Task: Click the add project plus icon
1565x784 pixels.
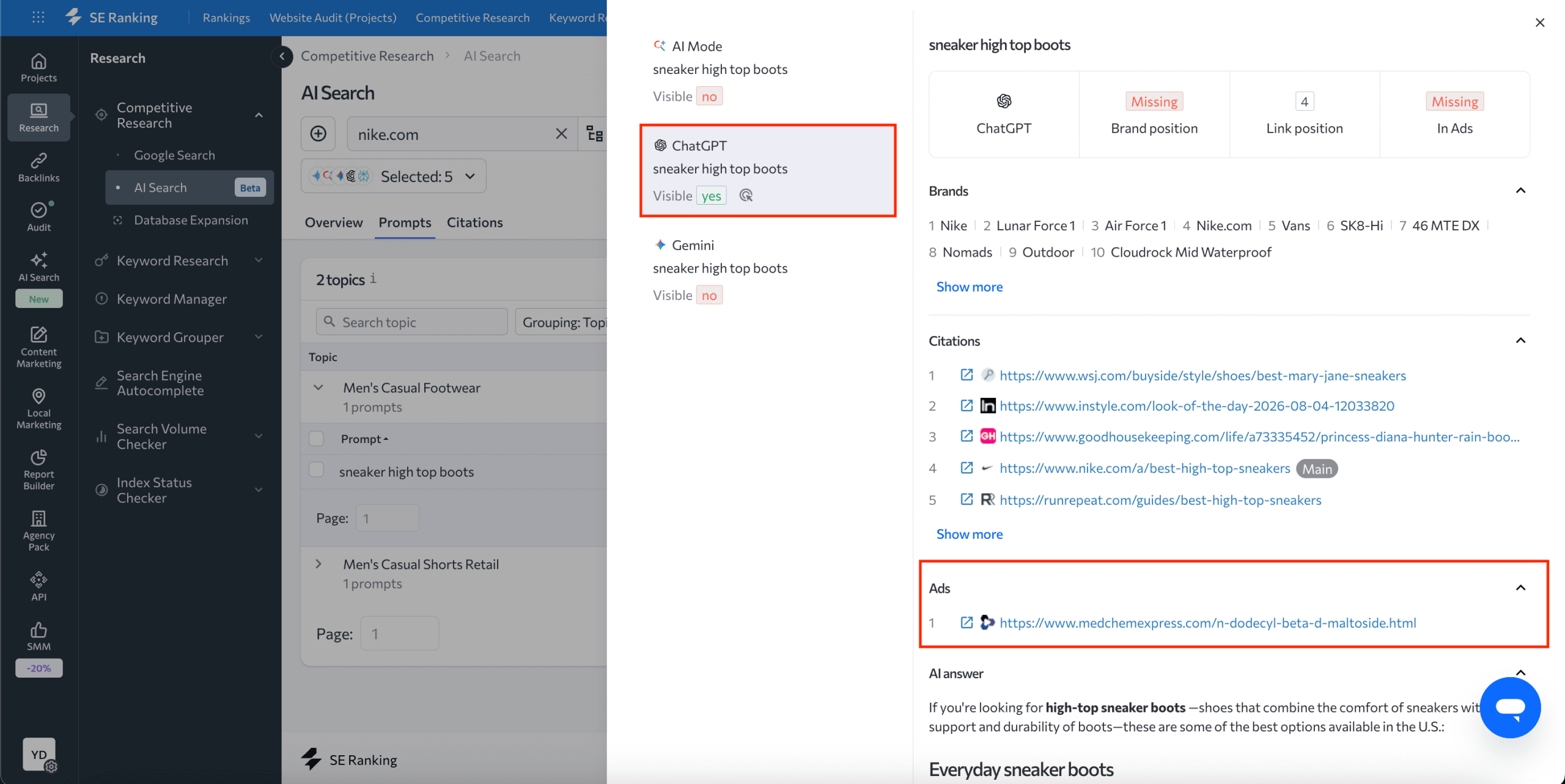Action: point(318,134)
